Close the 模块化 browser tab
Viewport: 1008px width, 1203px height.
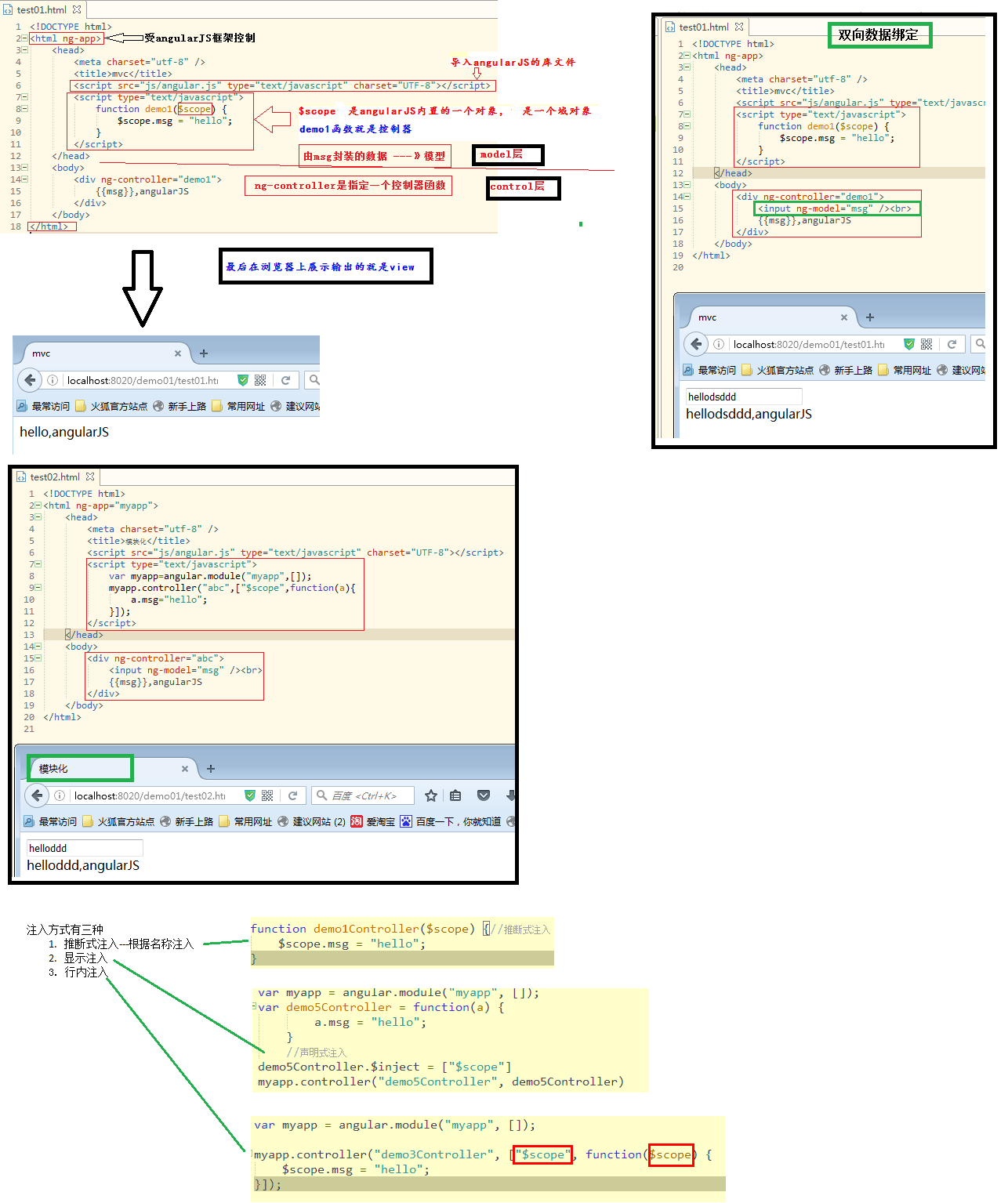[x=185, y=769]
